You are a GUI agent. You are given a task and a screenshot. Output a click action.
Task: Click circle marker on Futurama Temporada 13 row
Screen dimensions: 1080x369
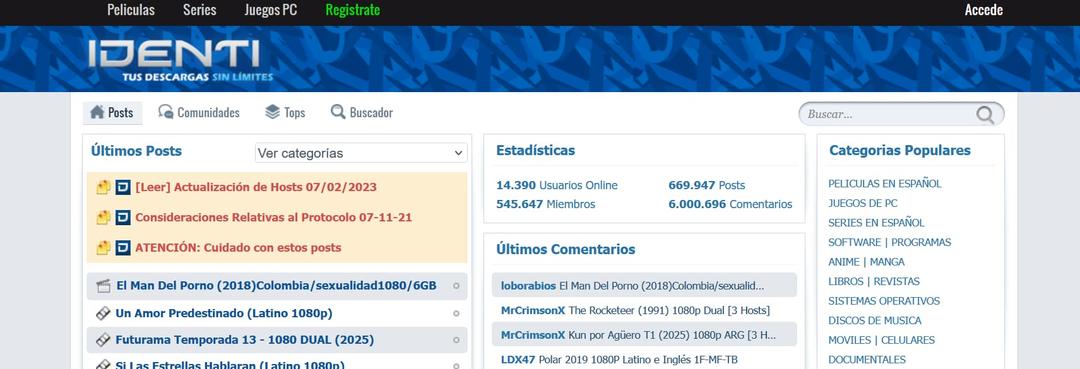coord(456,340)
